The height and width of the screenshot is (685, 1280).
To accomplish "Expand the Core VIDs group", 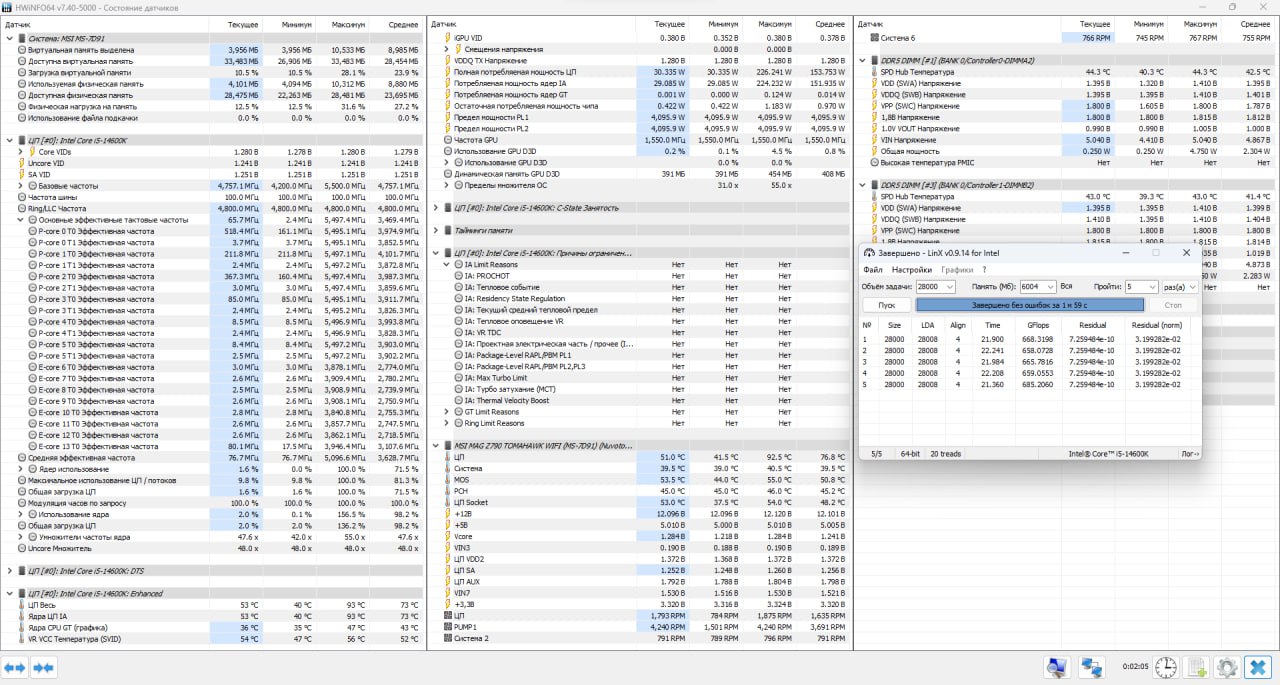I will coord(21,152).
